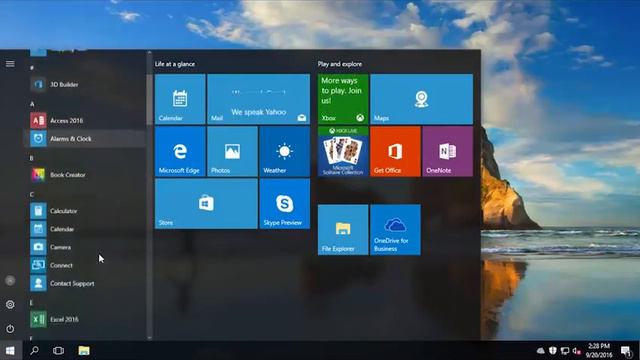
Task: Click the 'Play and explore' group title
Action: pyautogui.click(x=340, y=64)
